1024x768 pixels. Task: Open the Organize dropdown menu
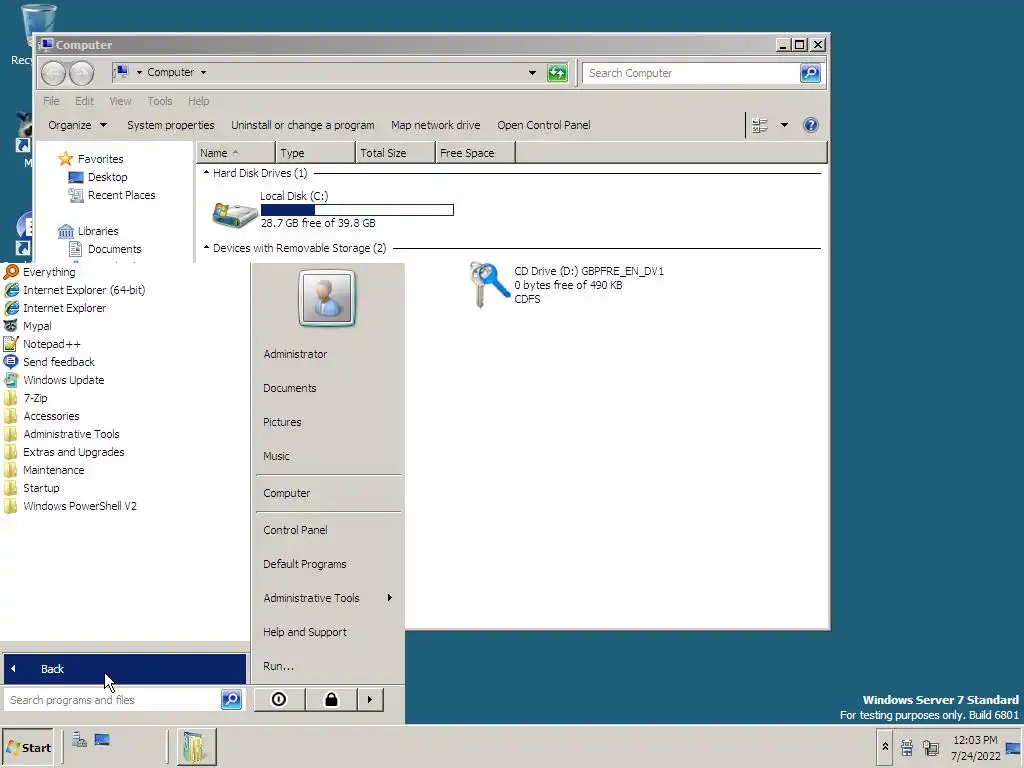[x=77, y=125]
